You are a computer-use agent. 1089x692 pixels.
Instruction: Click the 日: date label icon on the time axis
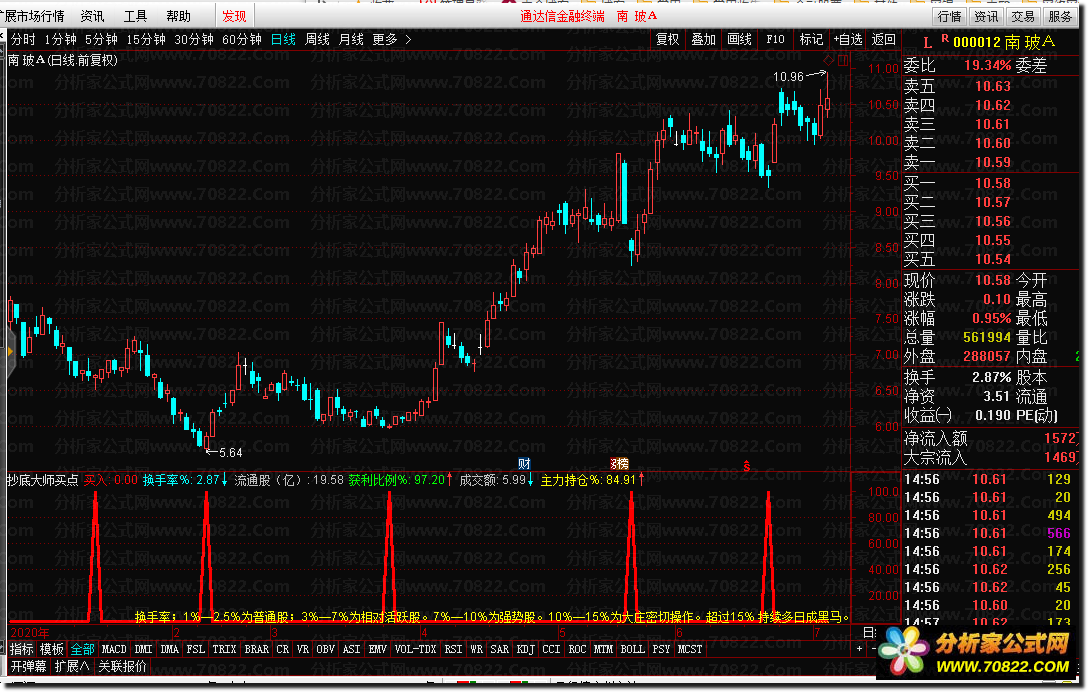[x=870, y=632]
